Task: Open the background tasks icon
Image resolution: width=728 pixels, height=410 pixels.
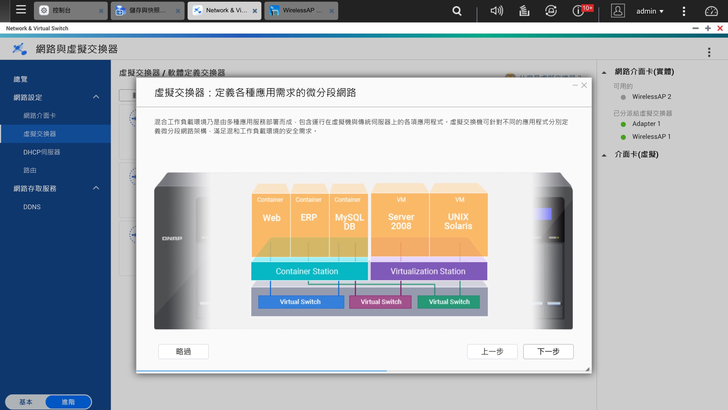Action: click(524, 11)
